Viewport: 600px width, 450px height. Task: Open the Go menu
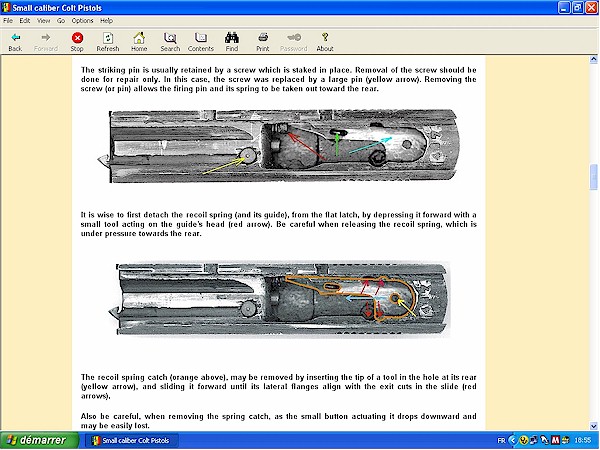(x=61, y=21)
